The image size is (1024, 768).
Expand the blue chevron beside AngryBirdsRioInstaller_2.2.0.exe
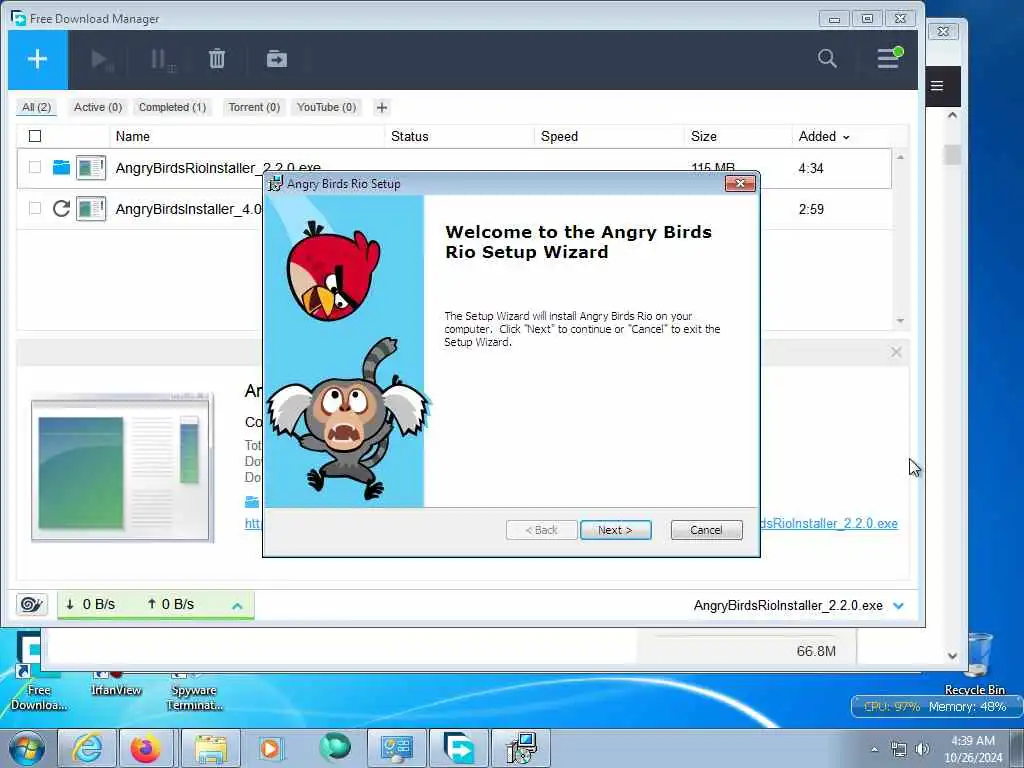[x=899, y=605]
